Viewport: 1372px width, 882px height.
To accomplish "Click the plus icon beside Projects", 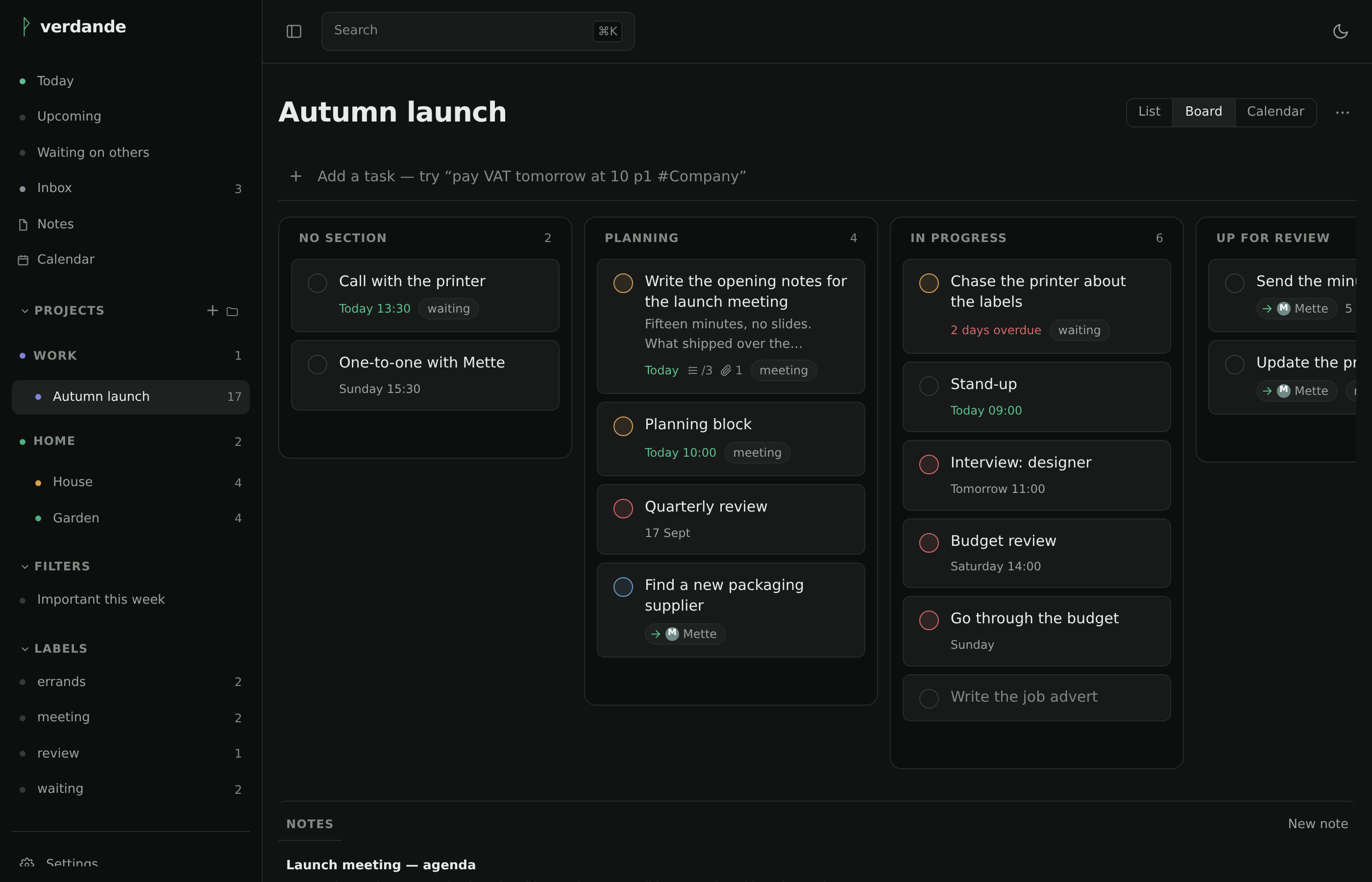I will [213, 311].
